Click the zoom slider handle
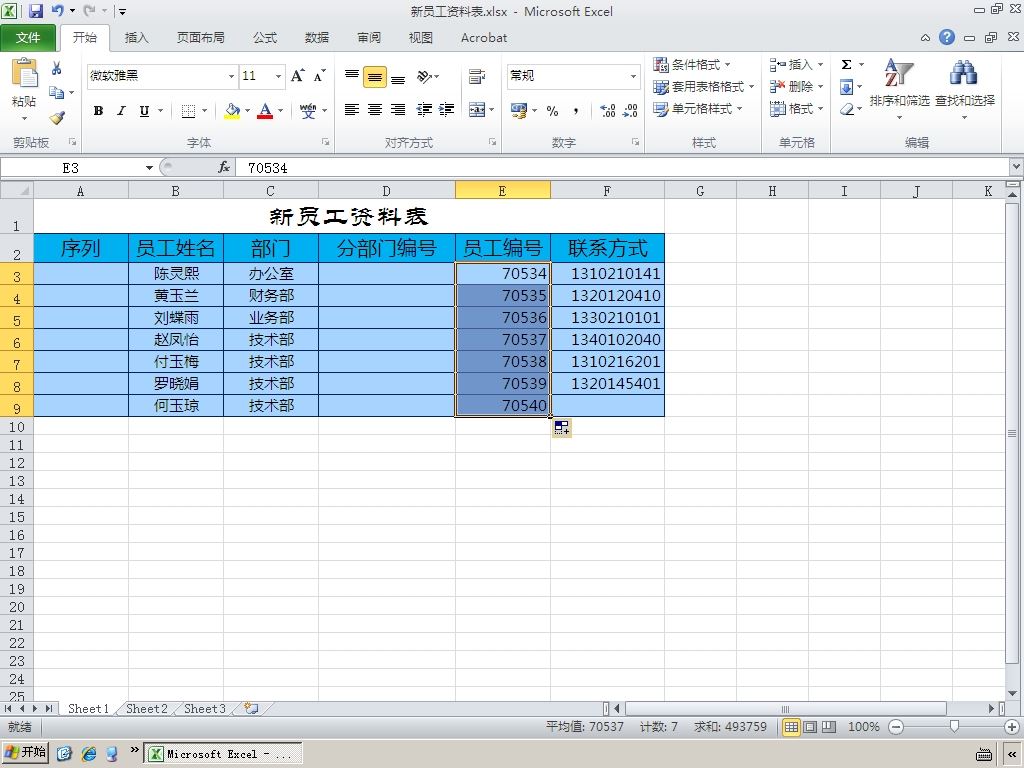1024x768 pixels. point(954,727)
